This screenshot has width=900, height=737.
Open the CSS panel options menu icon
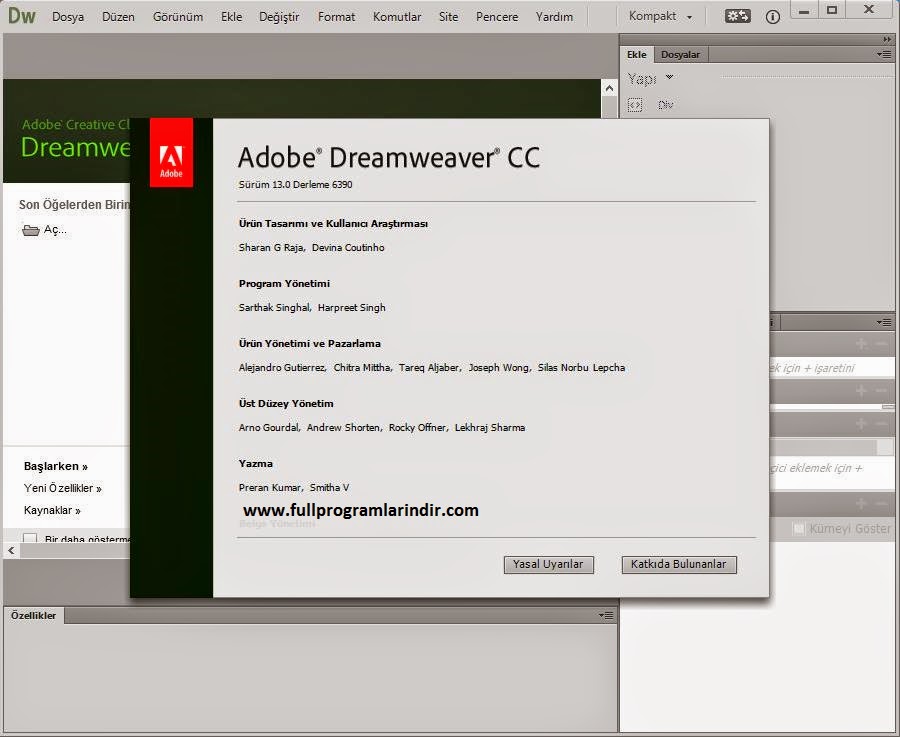coord(884,322)
